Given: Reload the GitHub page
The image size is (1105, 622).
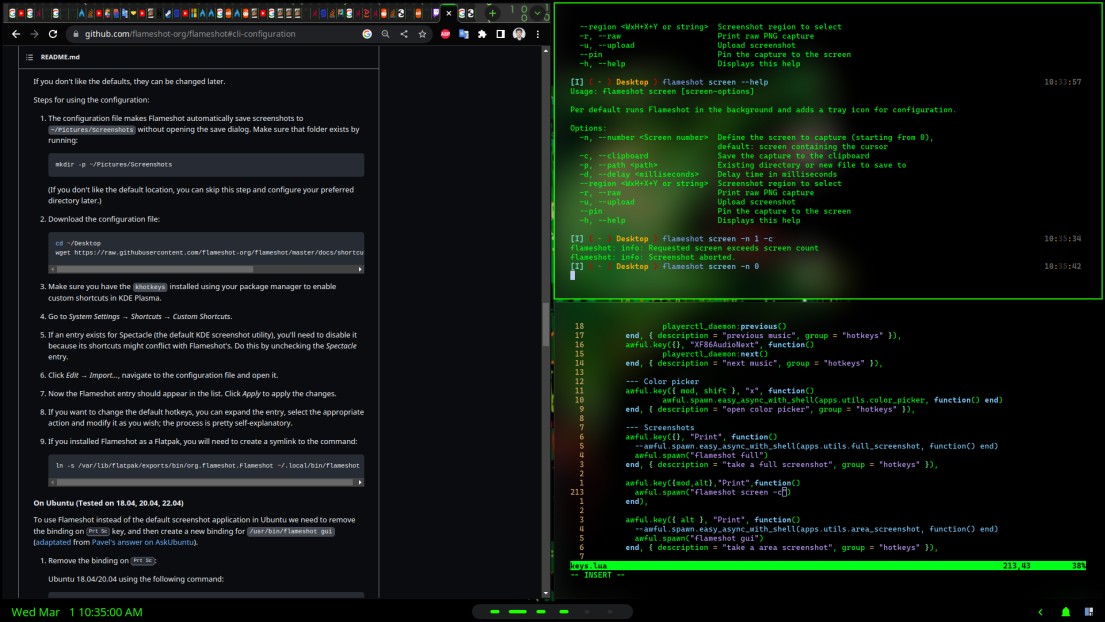Looking at the screenshot, I should pyautogui.click(x=53, y=34).
